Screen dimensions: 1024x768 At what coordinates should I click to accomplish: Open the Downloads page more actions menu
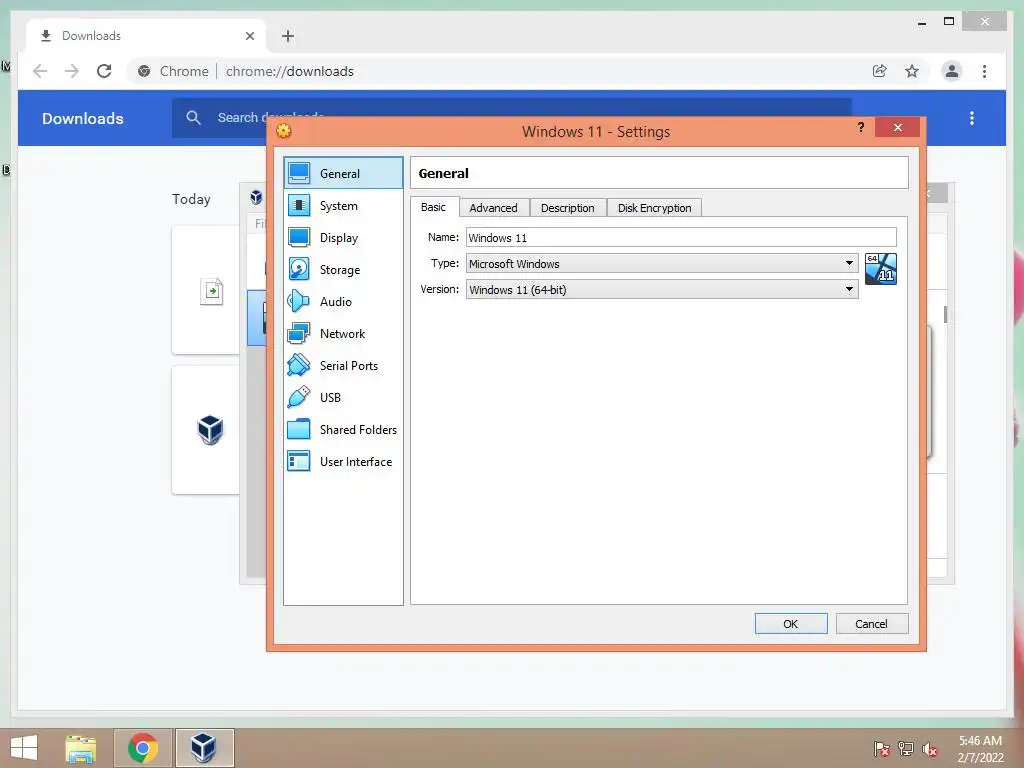tap(972, 118)
